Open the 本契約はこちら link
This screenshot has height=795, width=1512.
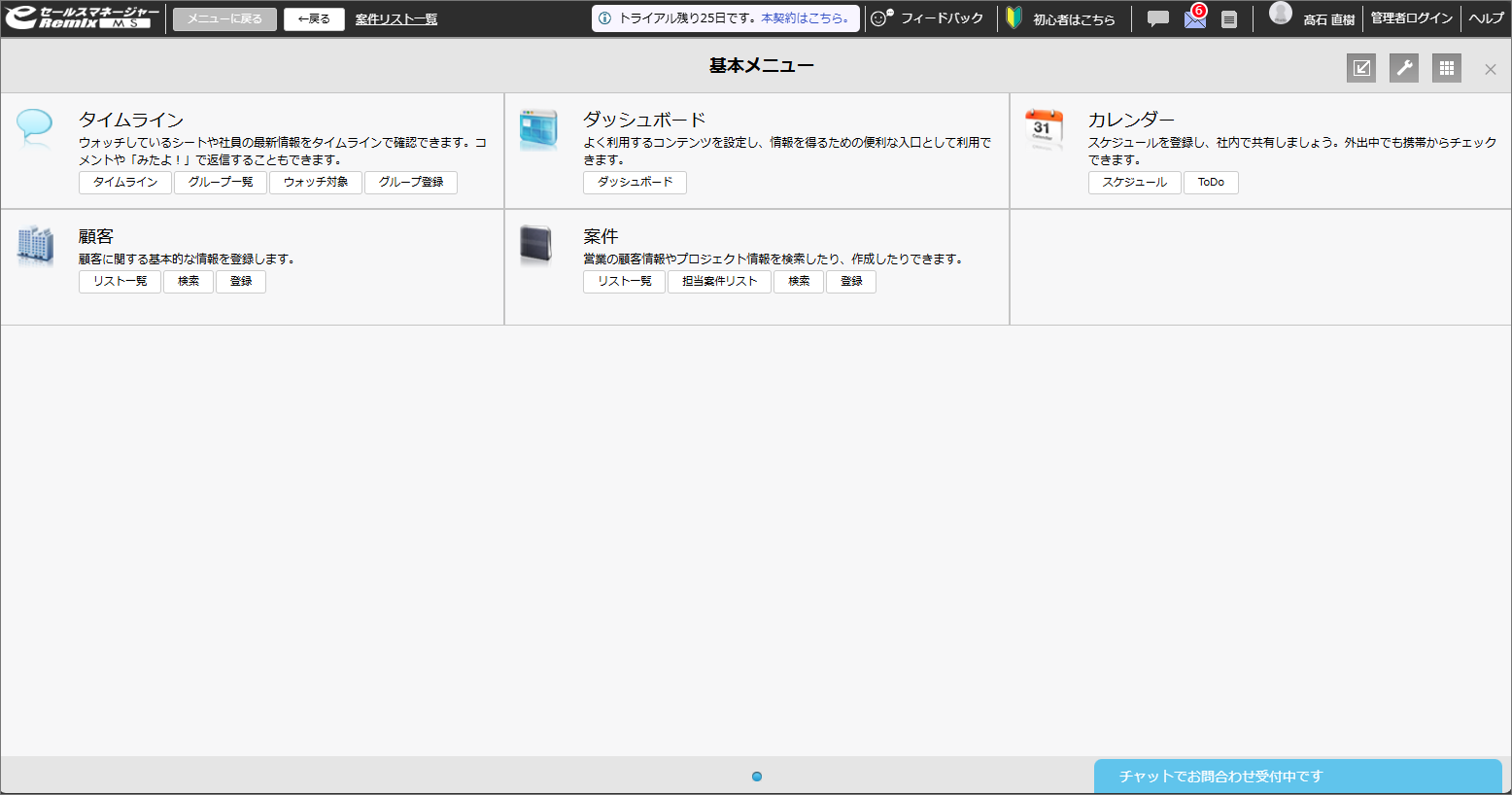[806, 18]
